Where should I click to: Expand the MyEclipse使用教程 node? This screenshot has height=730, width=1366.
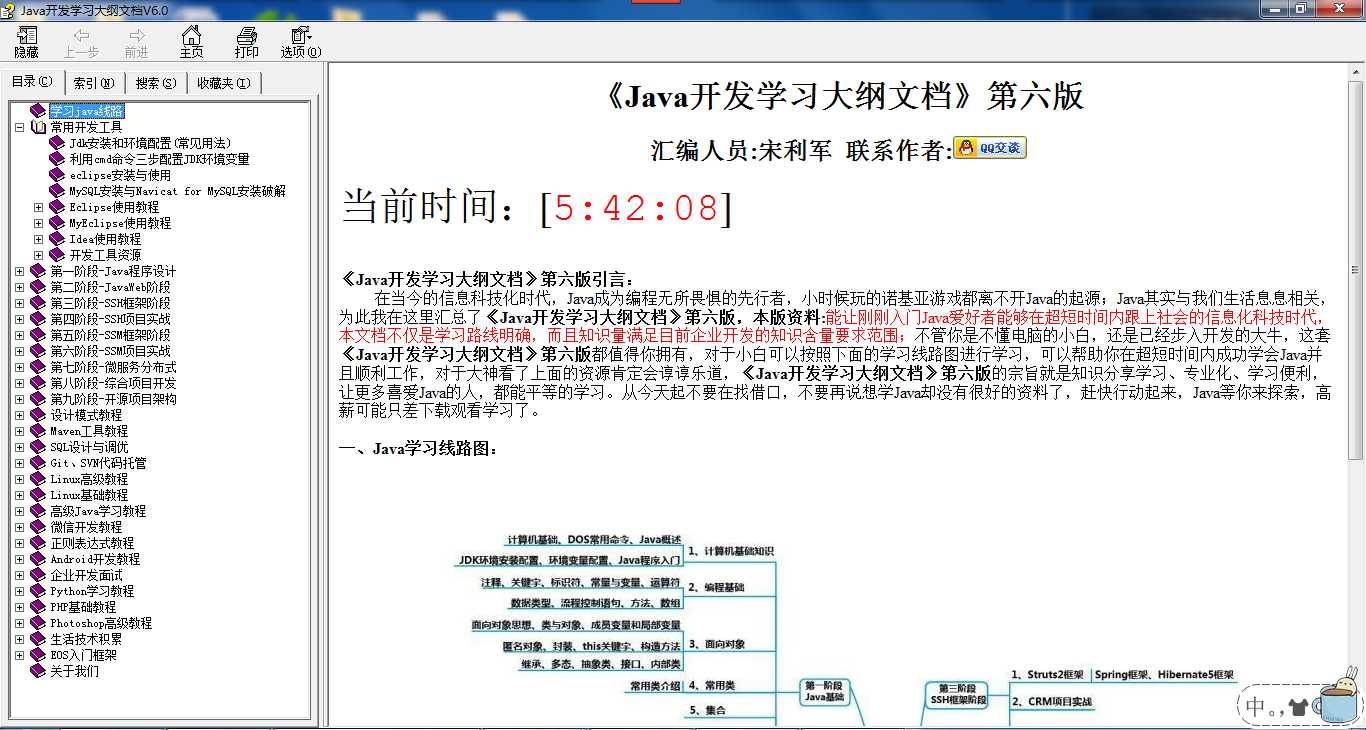pos(38,223)
